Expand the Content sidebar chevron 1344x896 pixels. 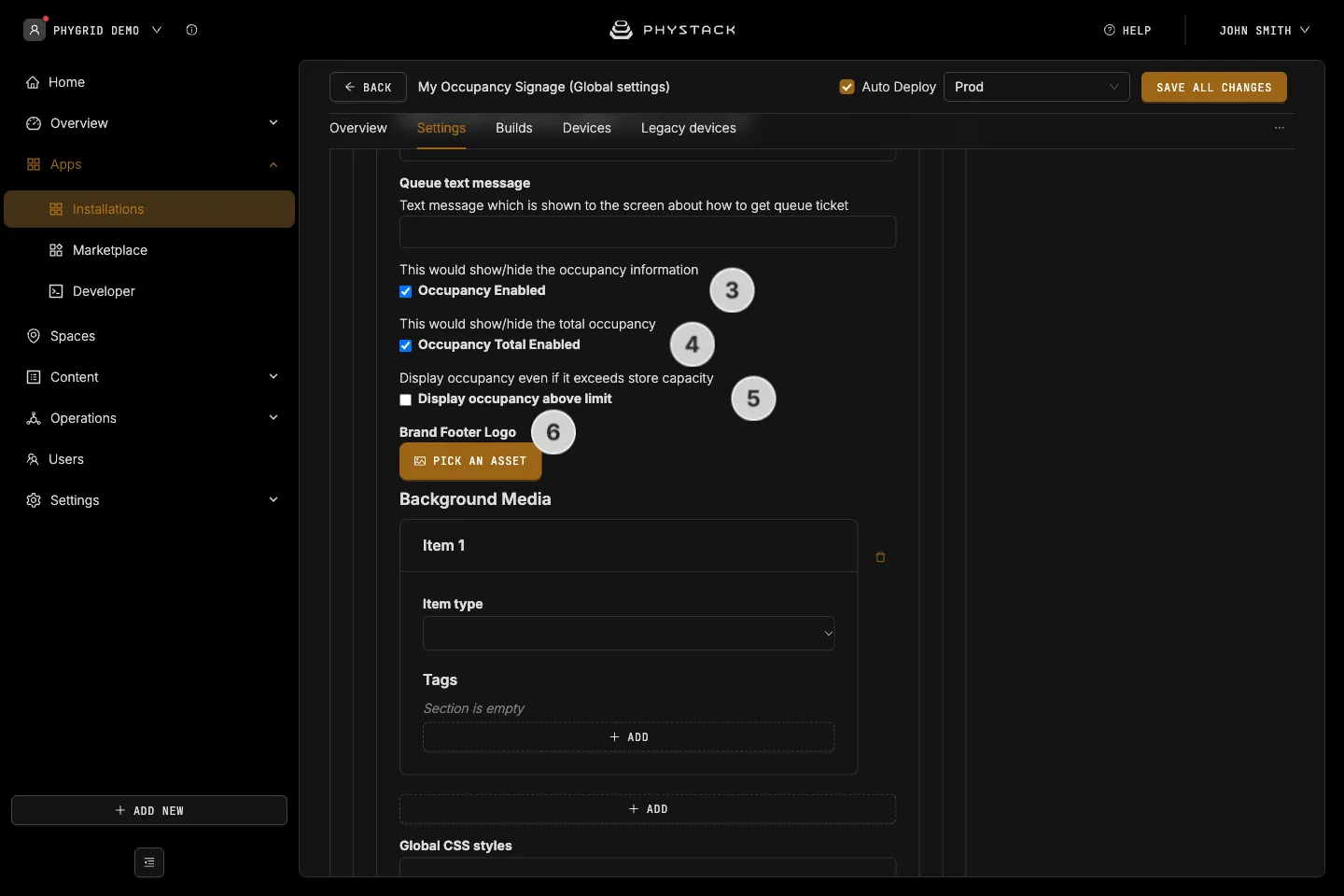coord(273,377)
